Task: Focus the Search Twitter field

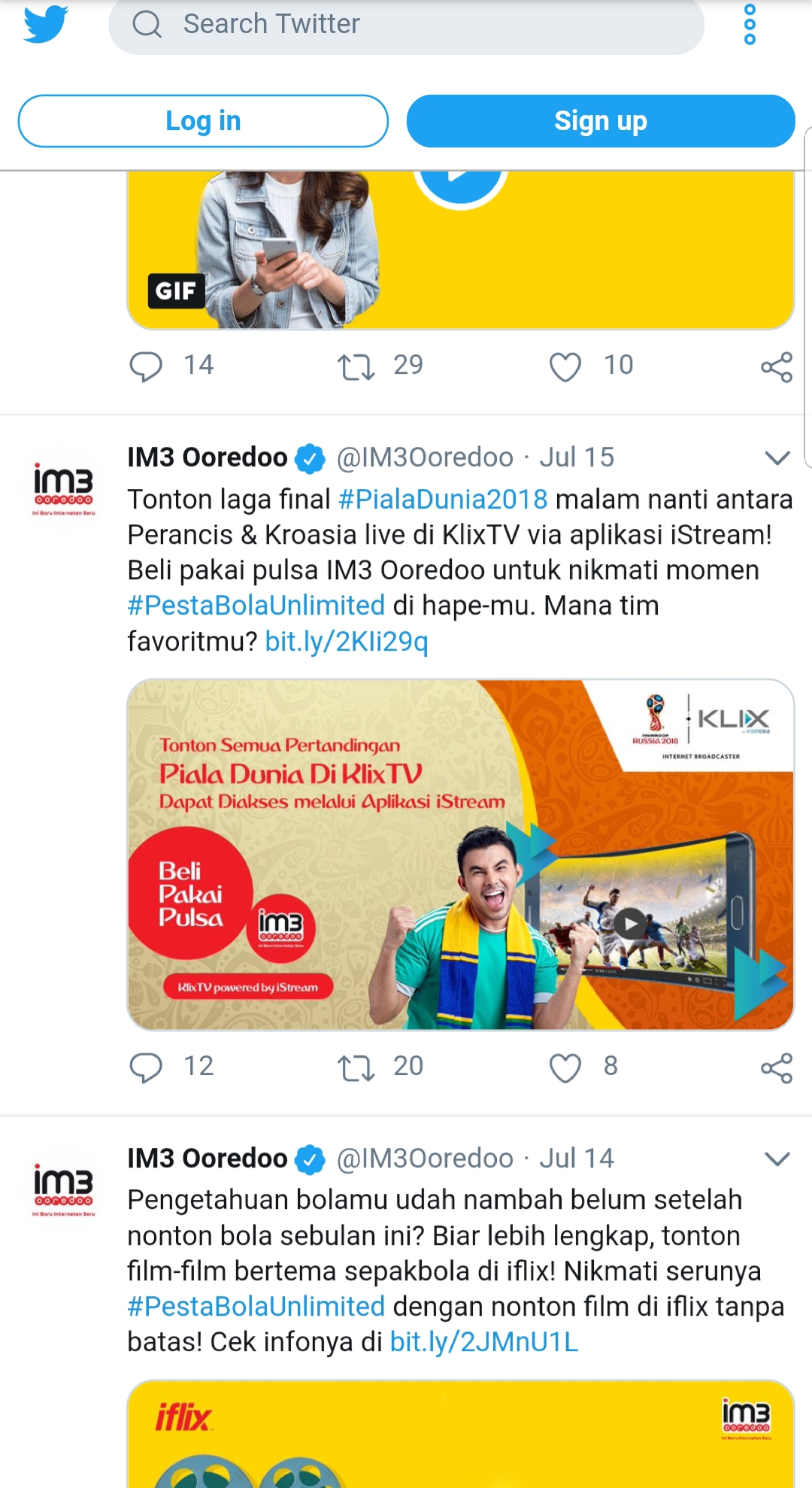Action: pyautogui.click(x=407, y=24)
